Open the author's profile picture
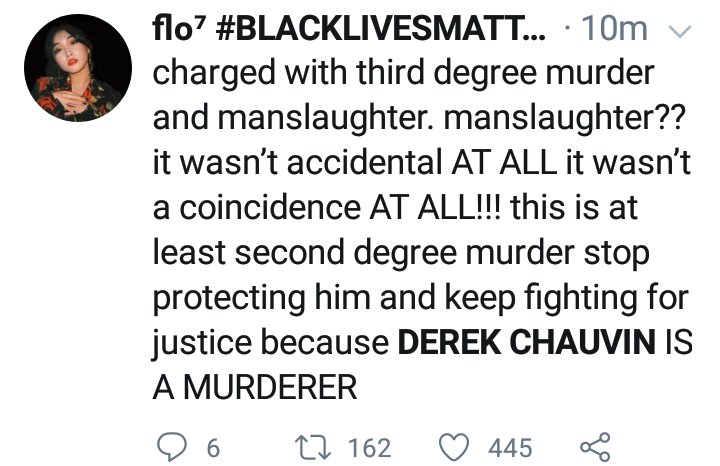The width and height of the screenshot is (720, 466). point(77,68)
